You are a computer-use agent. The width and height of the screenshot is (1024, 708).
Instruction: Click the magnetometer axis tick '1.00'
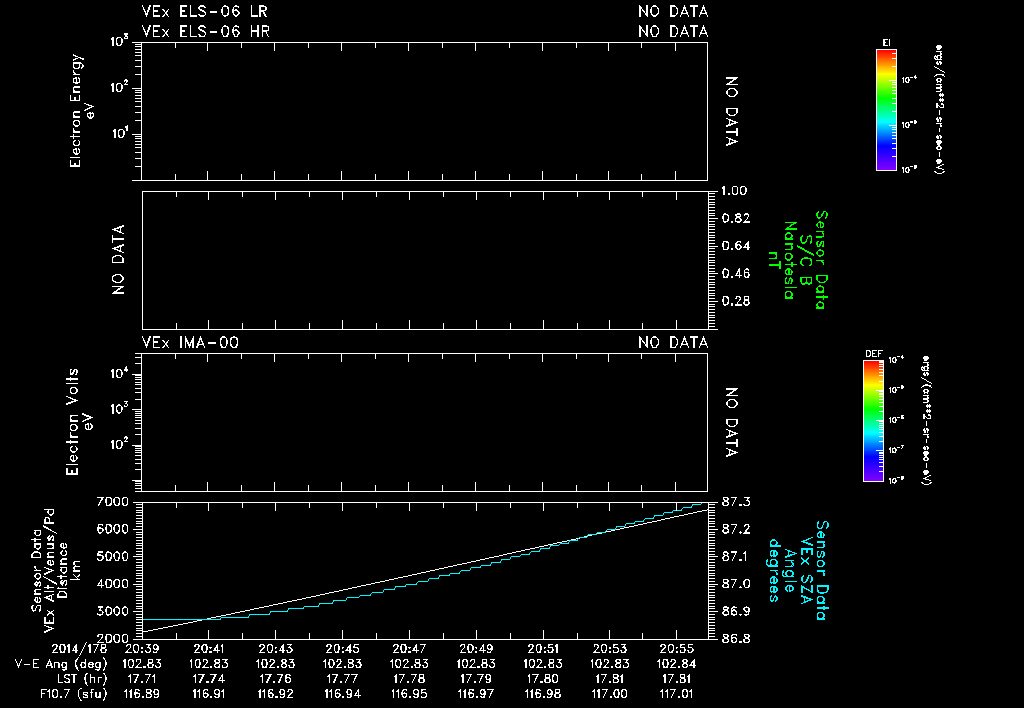pyautogui.click(x=734, y=191)
